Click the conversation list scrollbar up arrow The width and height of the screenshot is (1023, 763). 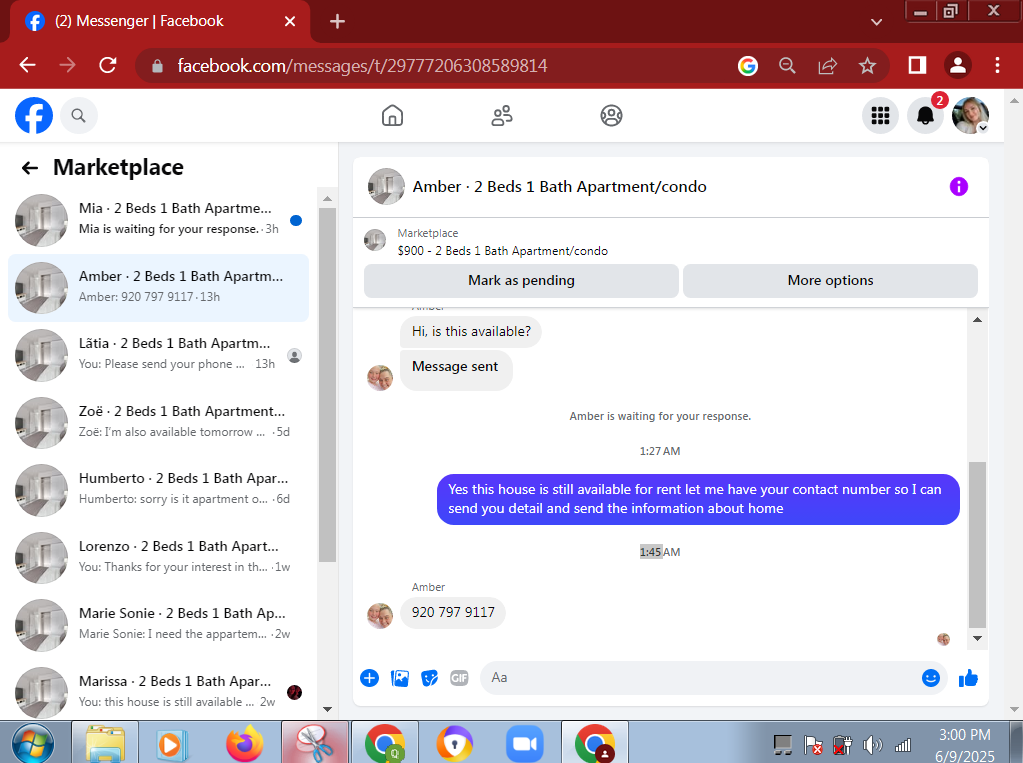point(328,198)
